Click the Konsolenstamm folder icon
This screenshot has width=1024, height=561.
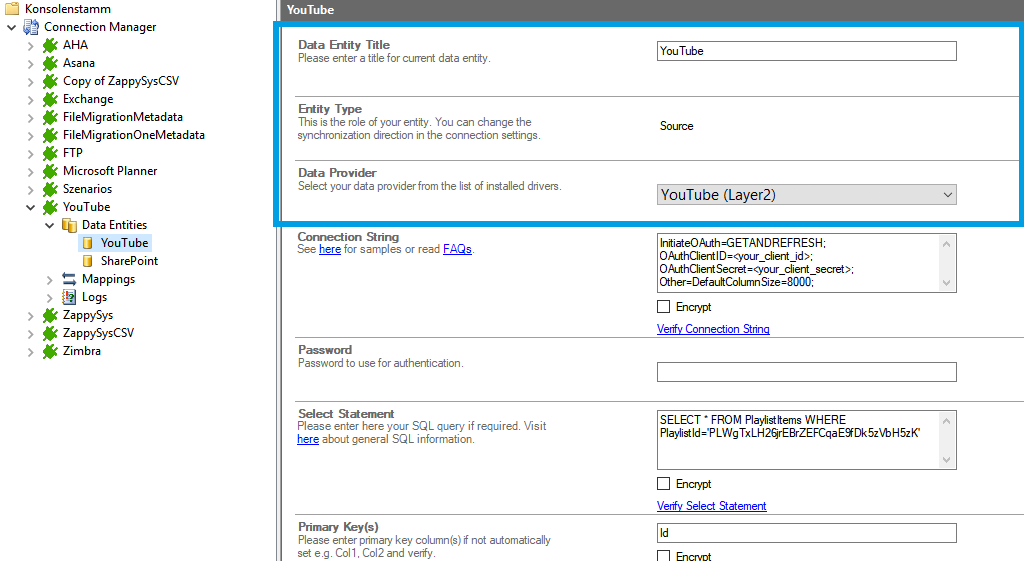click(x=12, y=9)
